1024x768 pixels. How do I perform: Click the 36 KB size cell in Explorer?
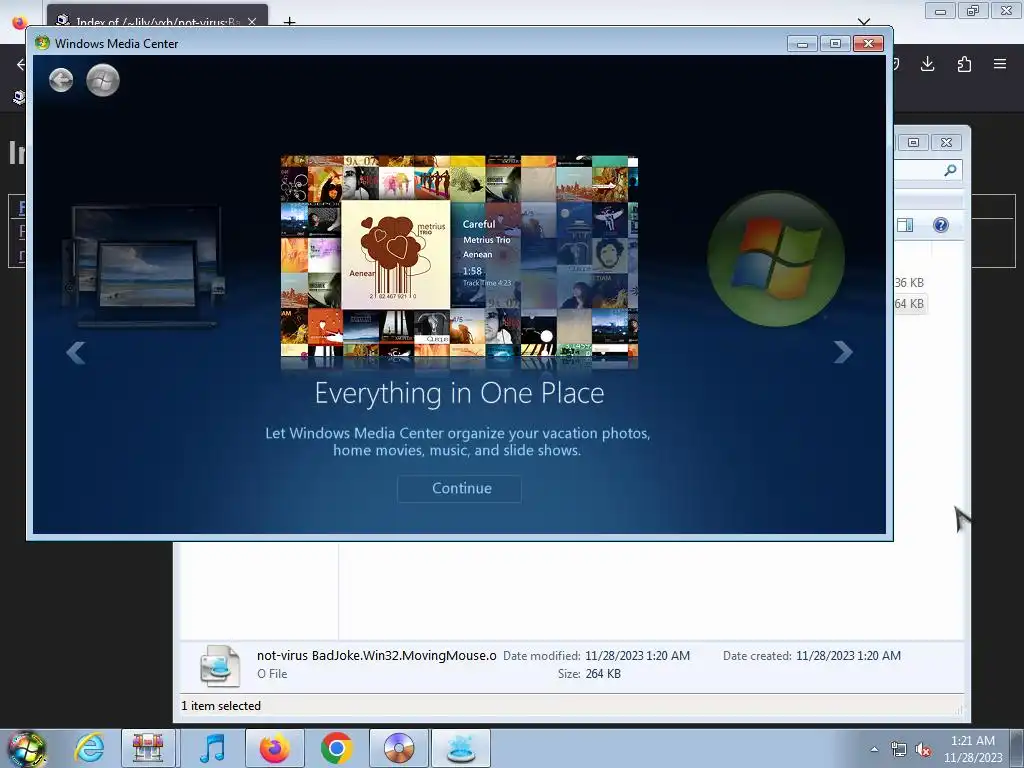tap(909, 283)
